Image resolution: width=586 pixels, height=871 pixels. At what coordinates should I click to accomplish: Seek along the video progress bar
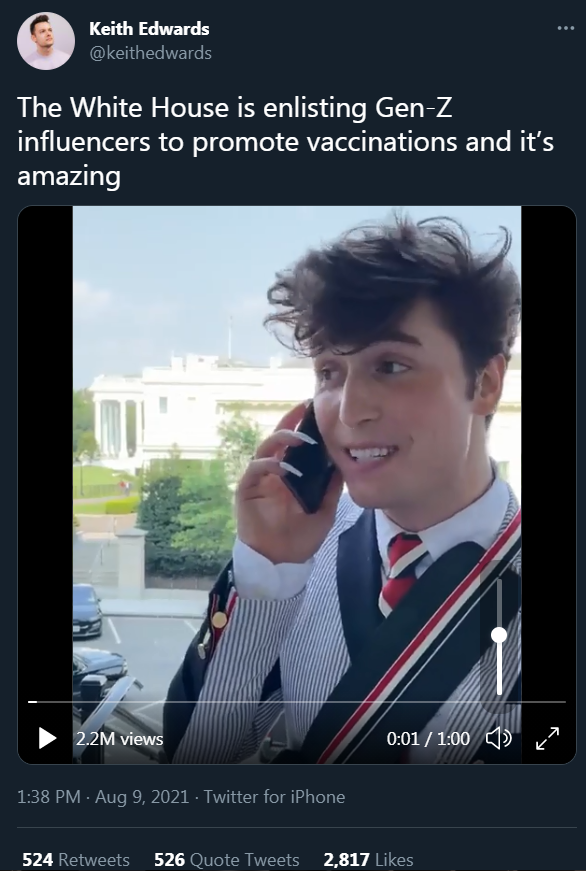[x=297, y=702]
